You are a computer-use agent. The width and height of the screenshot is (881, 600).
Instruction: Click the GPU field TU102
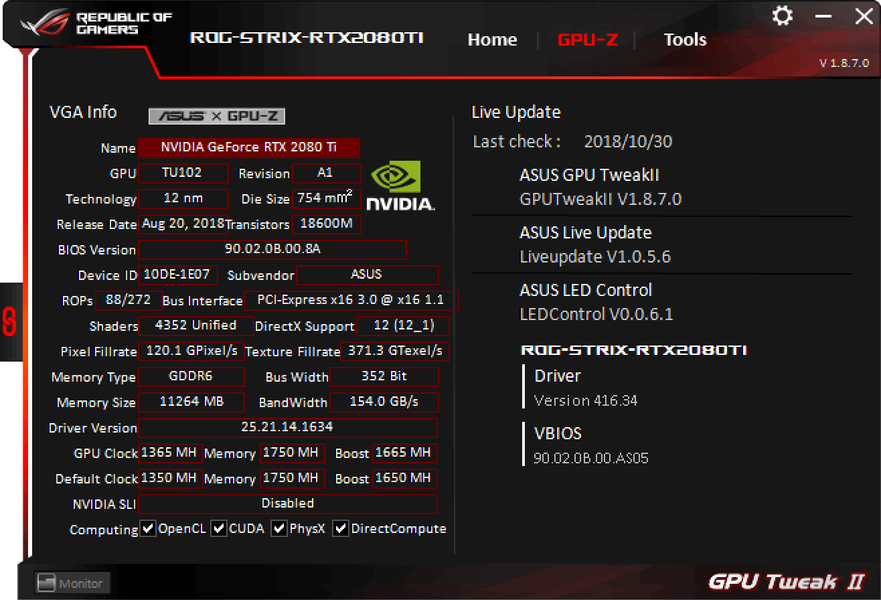pyautogui.click(x=183, y=173)
